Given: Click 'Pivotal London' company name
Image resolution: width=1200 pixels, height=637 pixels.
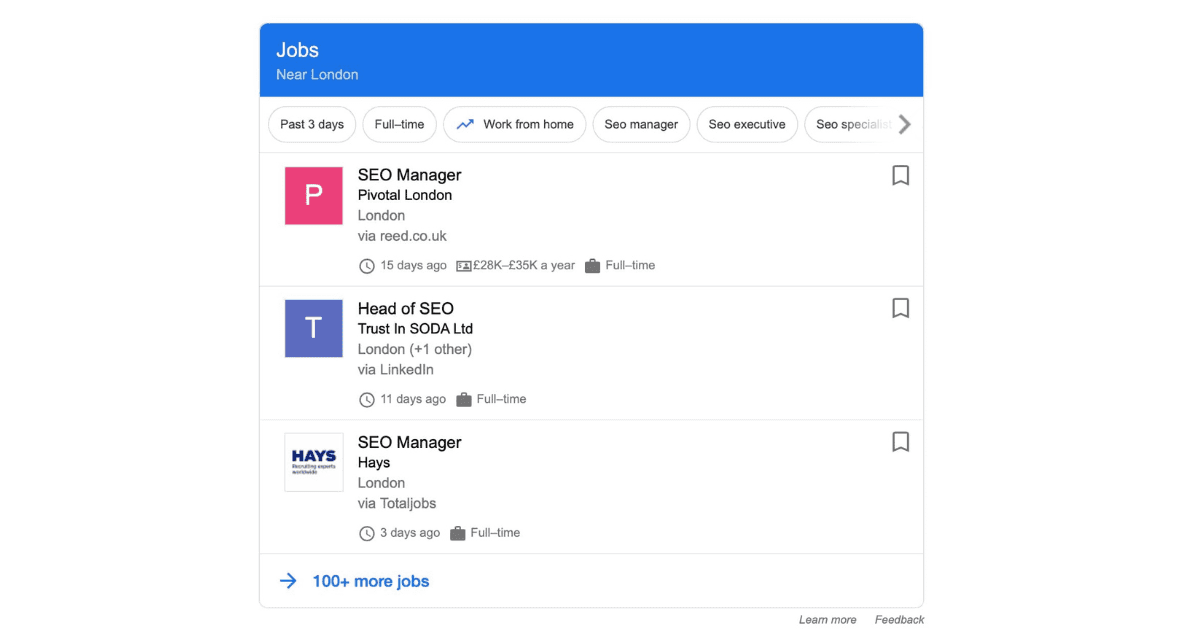Looking at the screenshot, I should [x=405, y=195].
